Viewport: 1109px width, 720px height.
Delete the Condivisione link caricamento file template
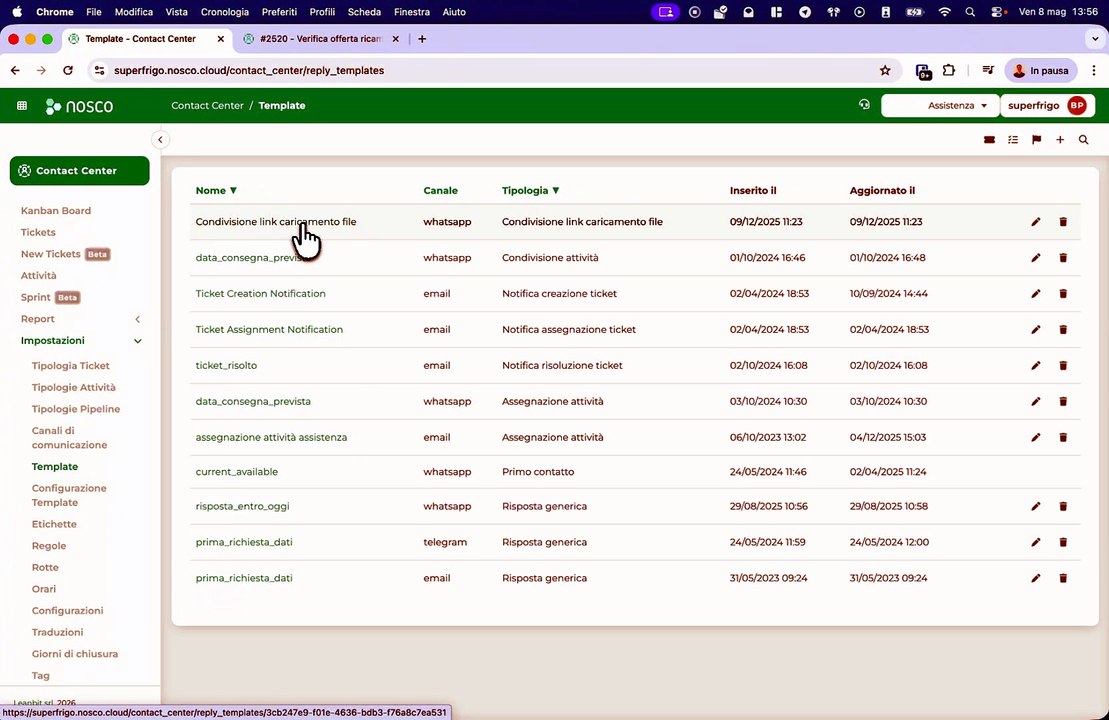1063,222
